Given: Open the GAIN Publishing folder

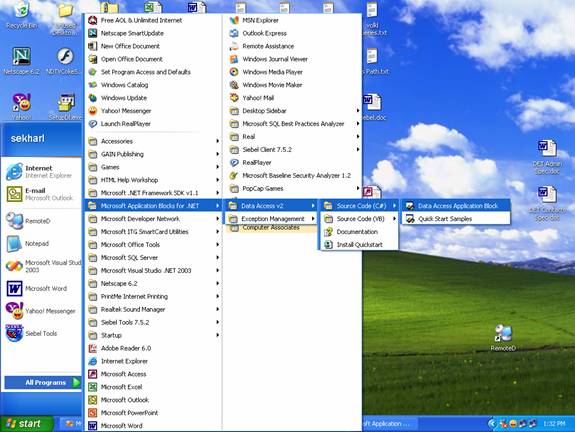Looking at the screenshot, I should (153, 154).
